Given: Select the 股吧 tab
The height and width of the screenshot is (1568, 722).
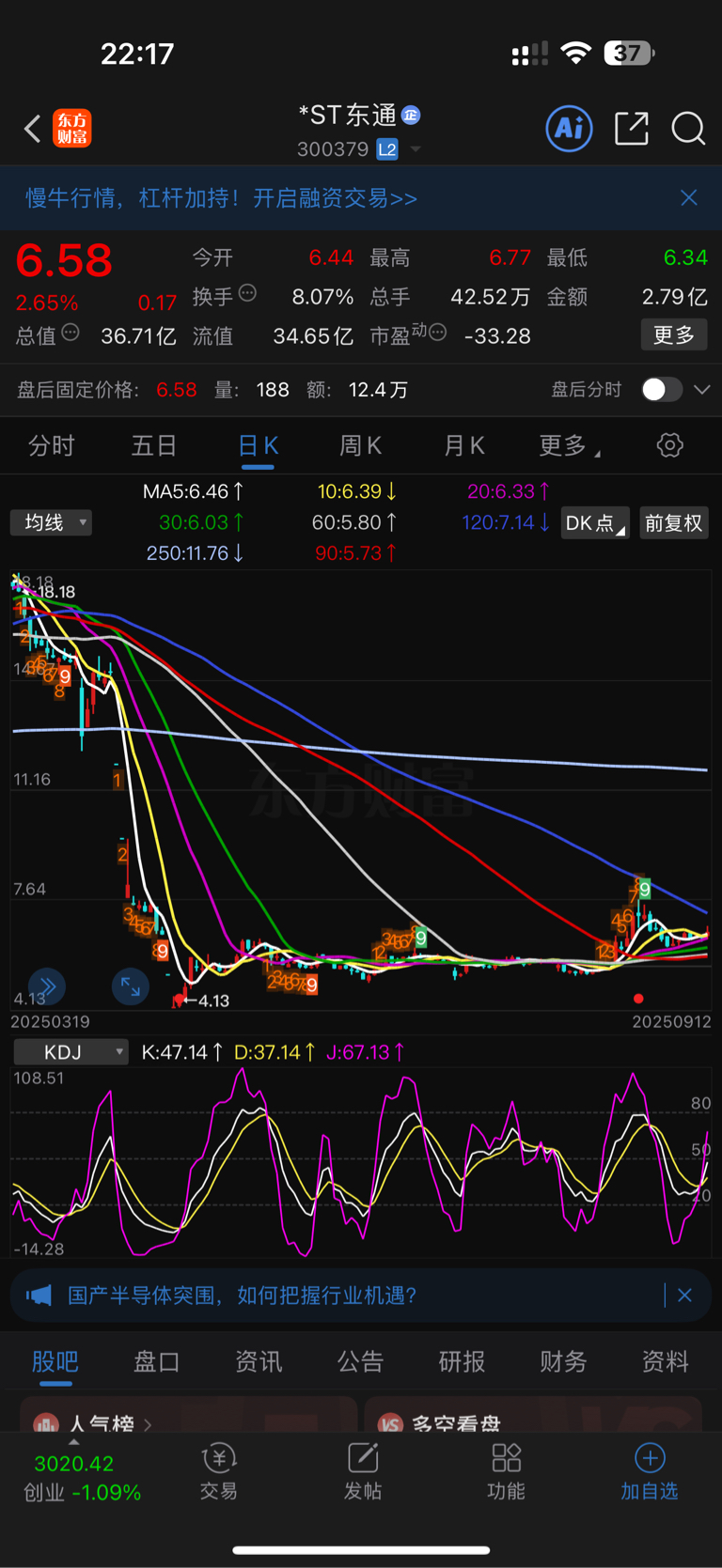Looking at the screenshot, I should pyautogui.click(x=55, y=1361).
